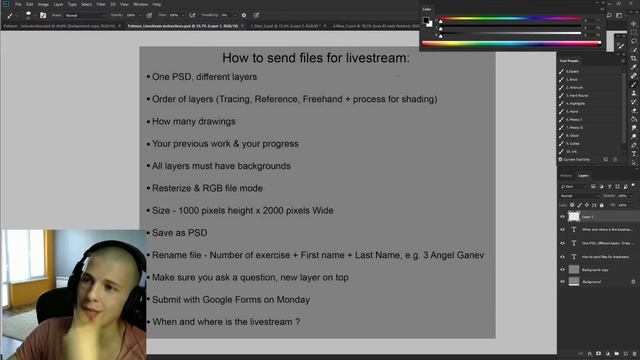
Task: Hide 'When and where is the livestream' layer
Action: pos(562,229)
